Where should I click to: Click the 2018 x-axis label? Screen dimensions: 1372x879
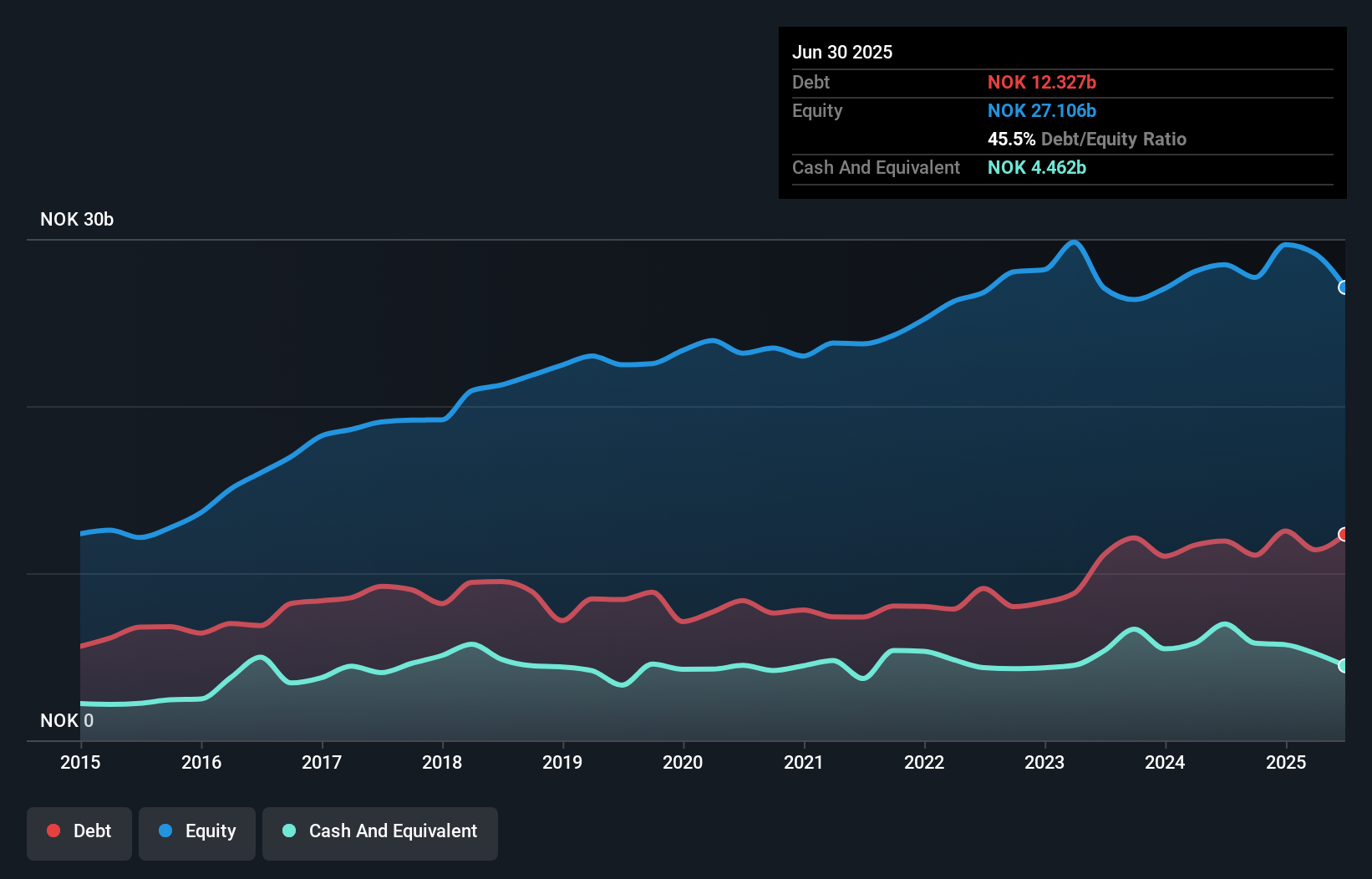(x=442, y=762)
